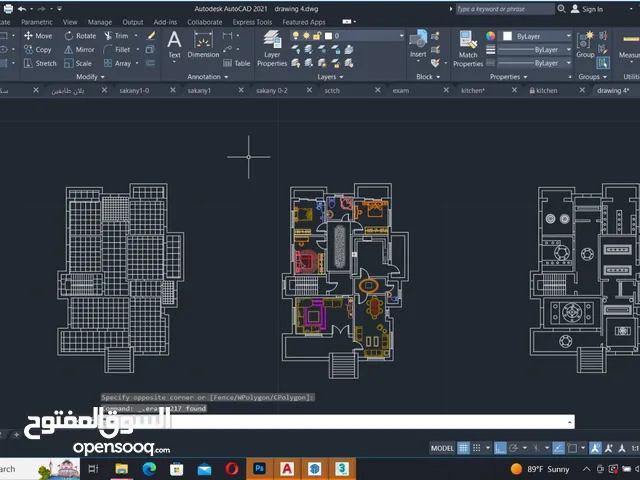Select the Copy tool

pos(38,50)
